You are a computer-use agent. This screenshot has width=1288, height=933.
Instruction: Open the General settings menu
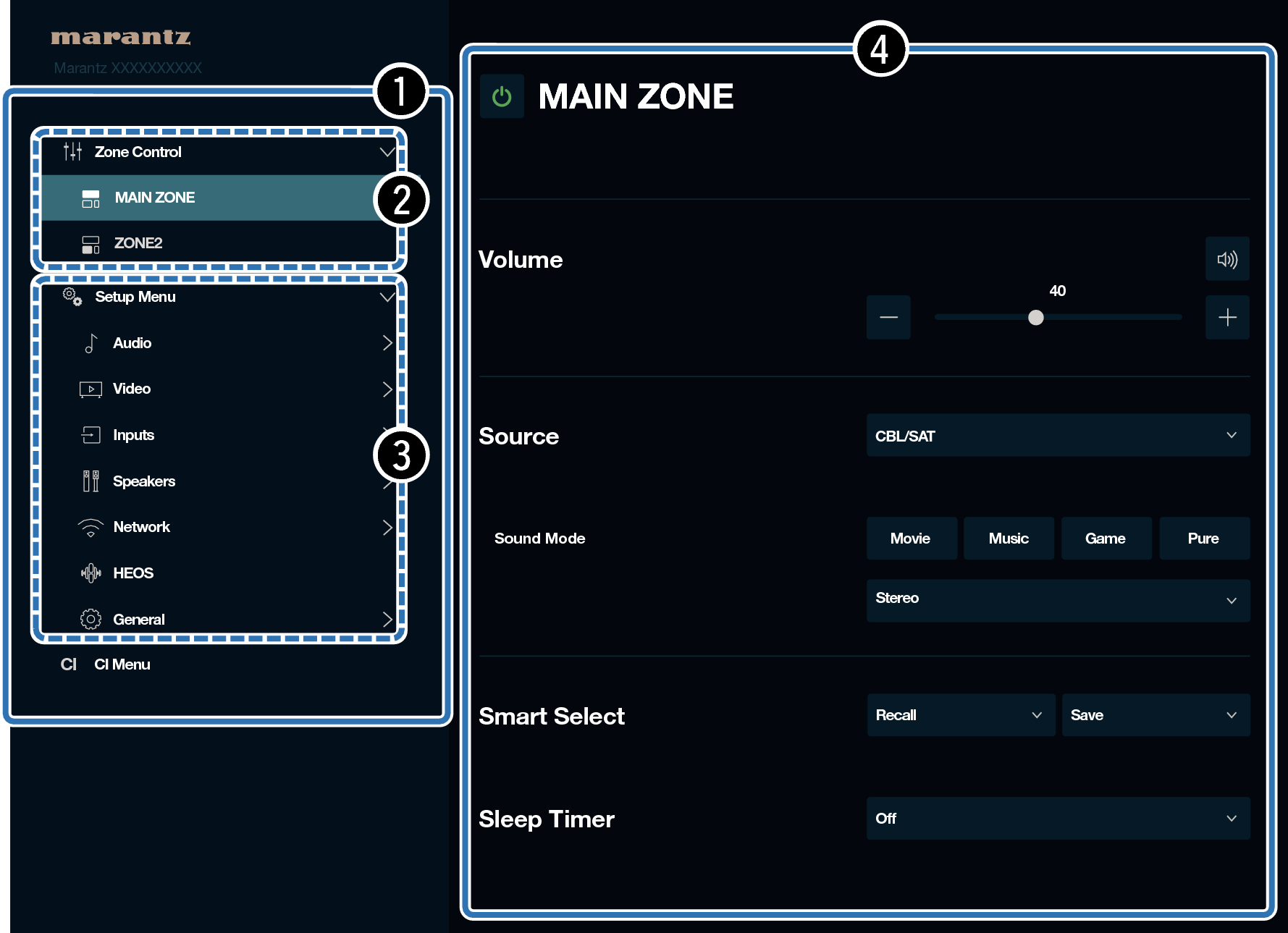click(x=139, y=620)
